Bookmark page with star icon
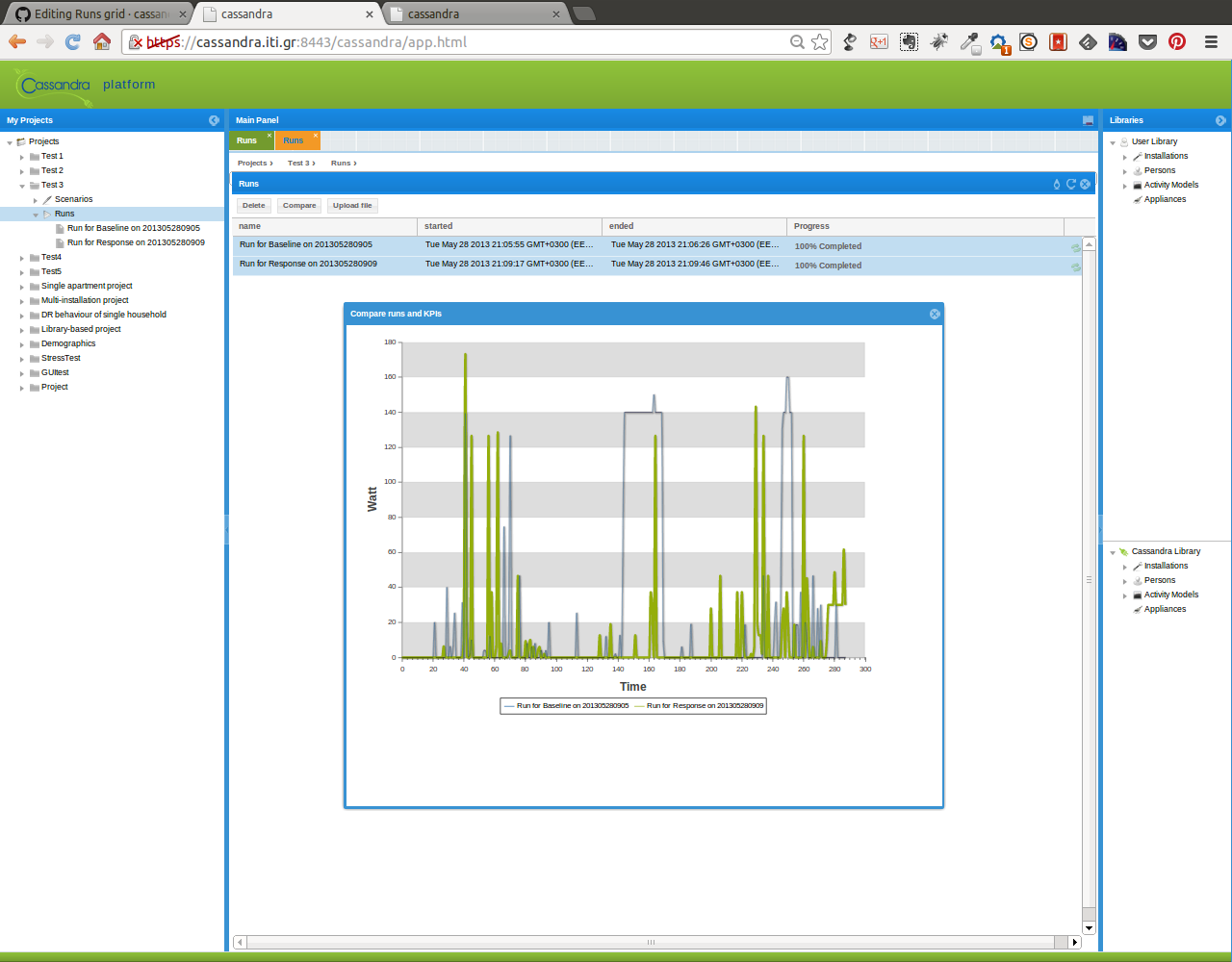This screenshot has height=962, width=1232. [x=819, y=41]
